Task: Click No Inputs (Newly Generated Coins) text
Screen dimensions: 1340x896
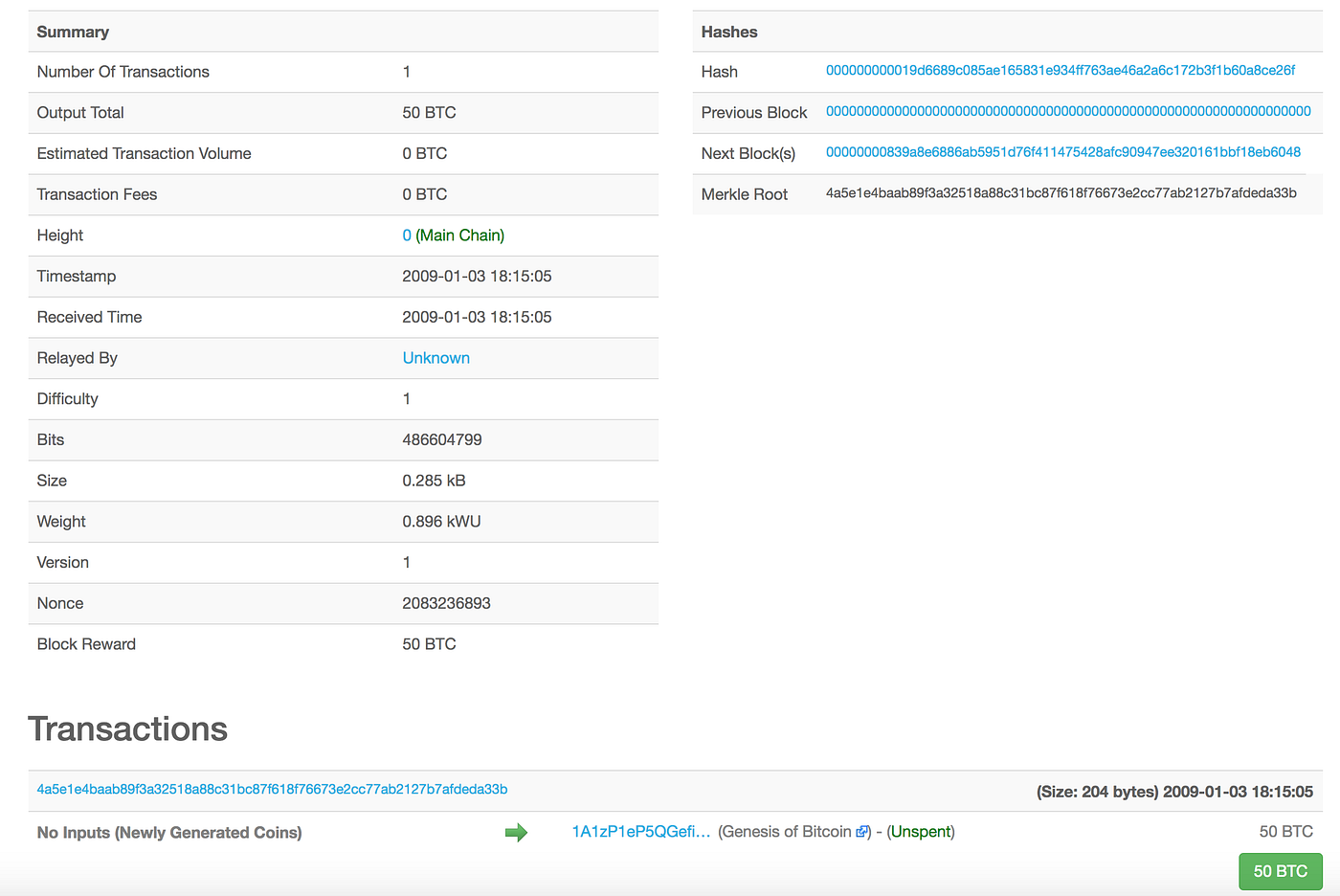Action: pos(169,833)
